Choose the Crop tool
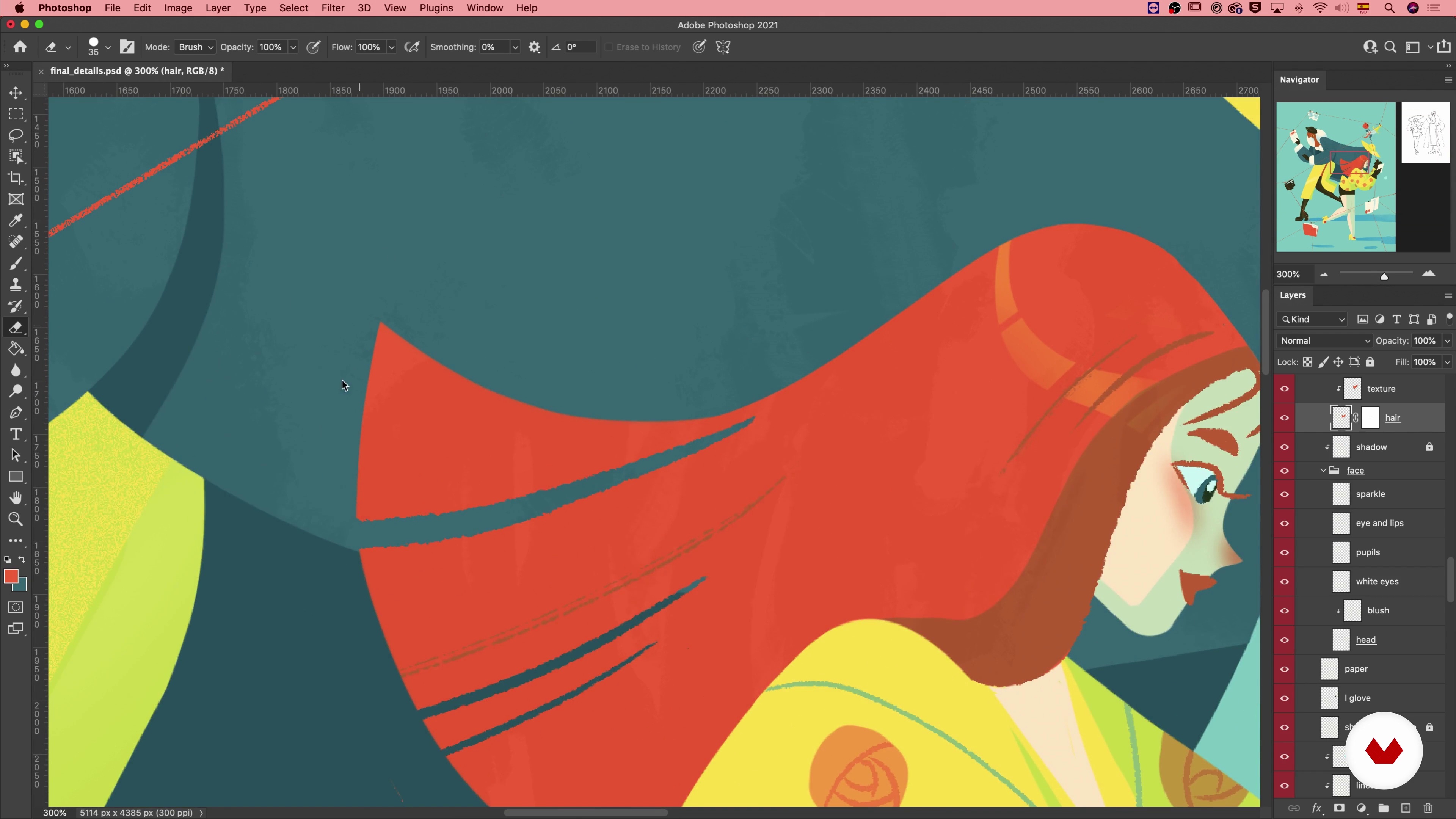 click(x=16, y=178)
